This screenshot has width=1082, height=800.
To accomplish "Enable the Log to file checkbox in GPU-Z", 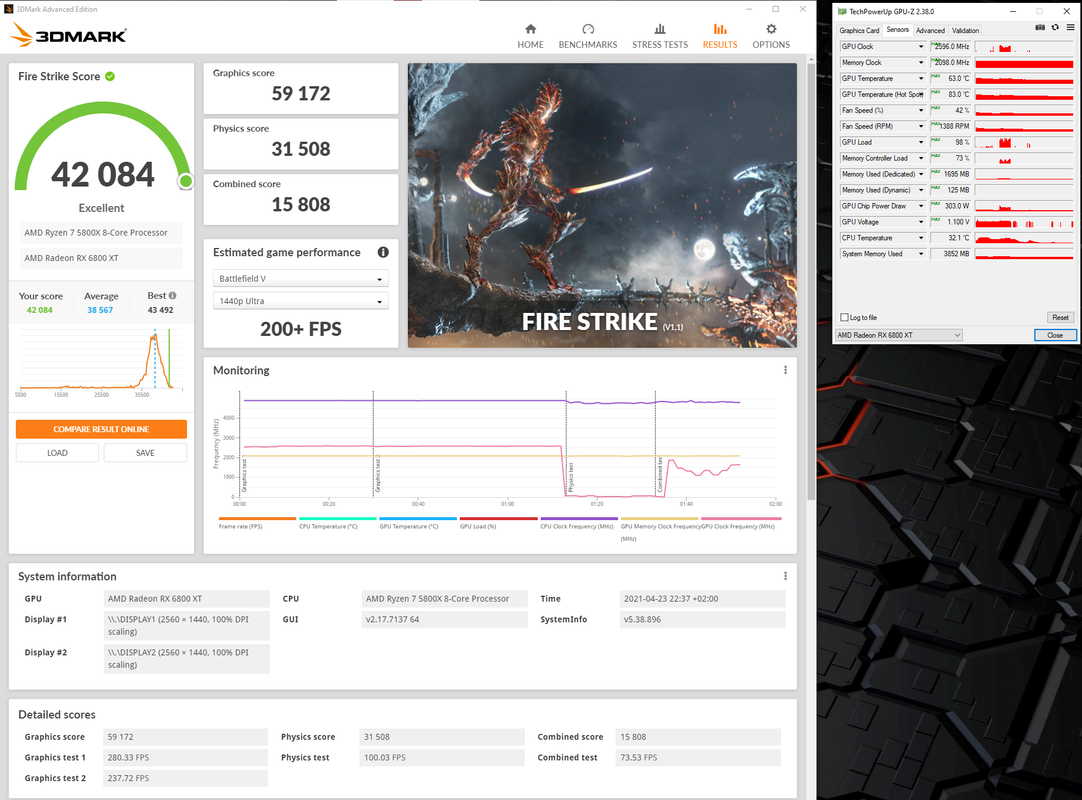I will click(844, 318).
